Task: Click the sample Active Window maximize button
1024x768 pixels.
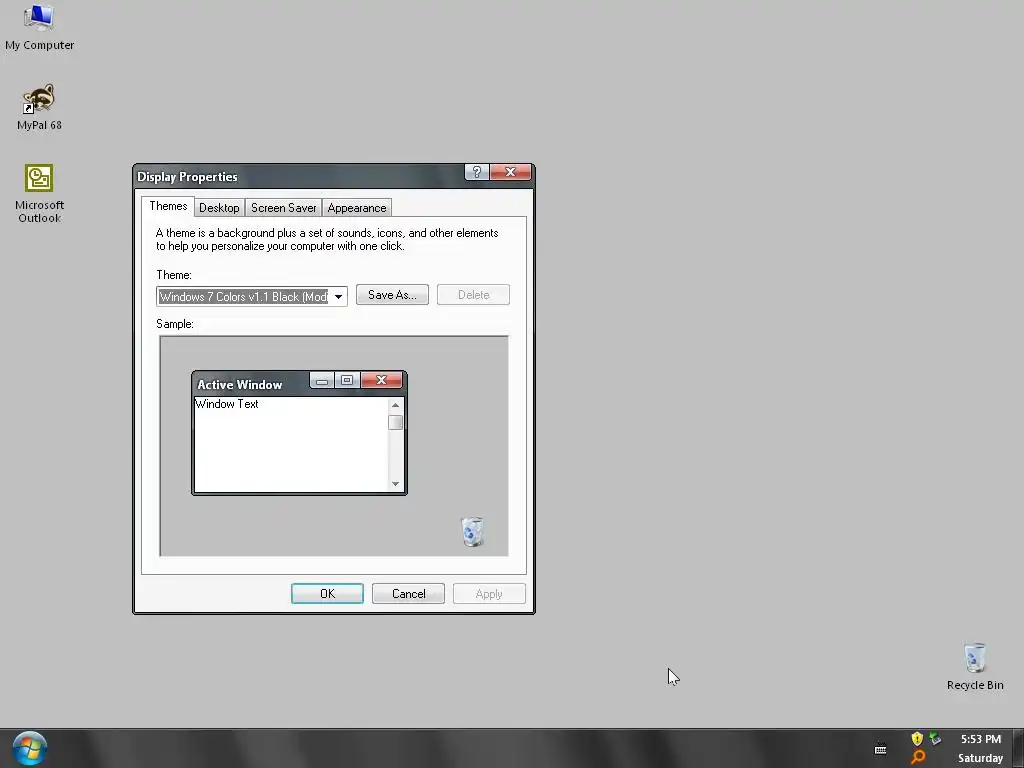Action: (347, 380)
